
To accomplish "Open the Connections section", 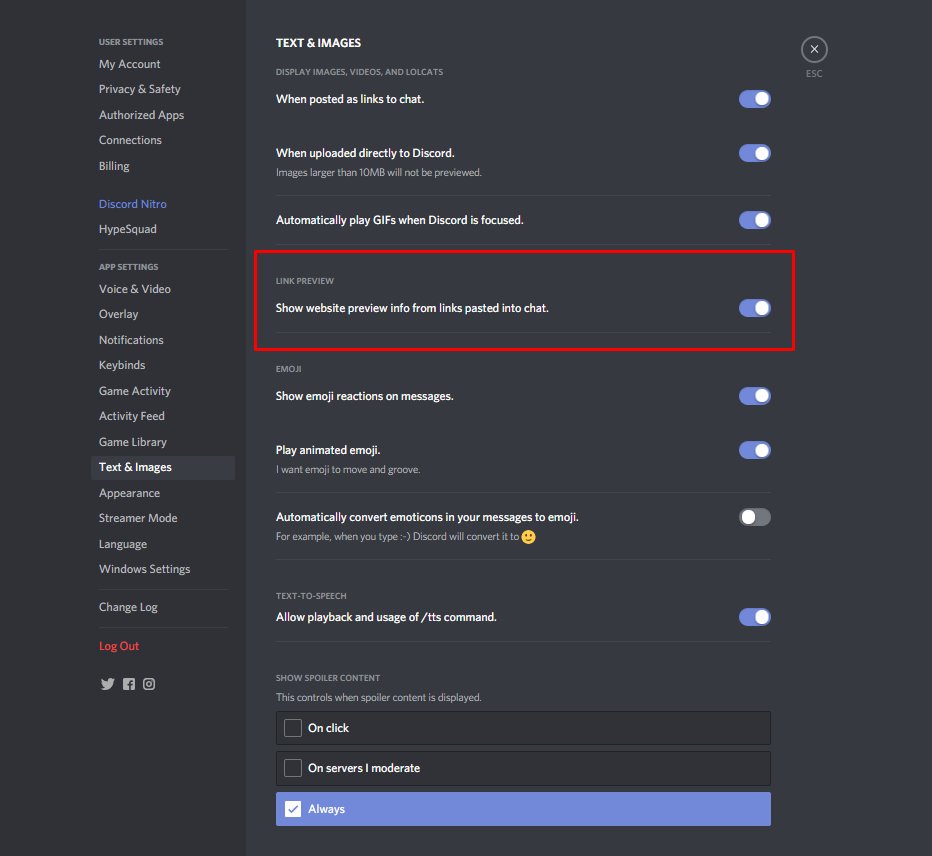I will point(130,140).
